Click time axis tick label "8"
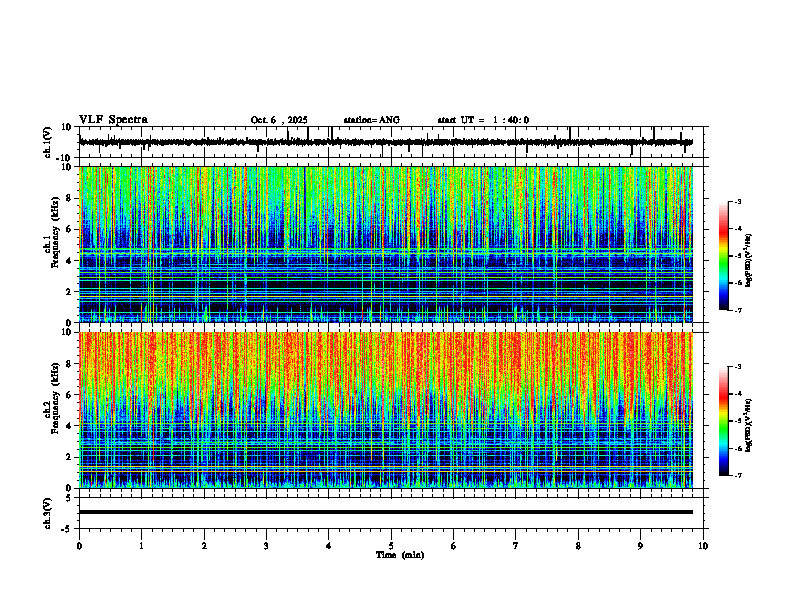This screenshot has width=792, height=612. [x=578, y=546]
